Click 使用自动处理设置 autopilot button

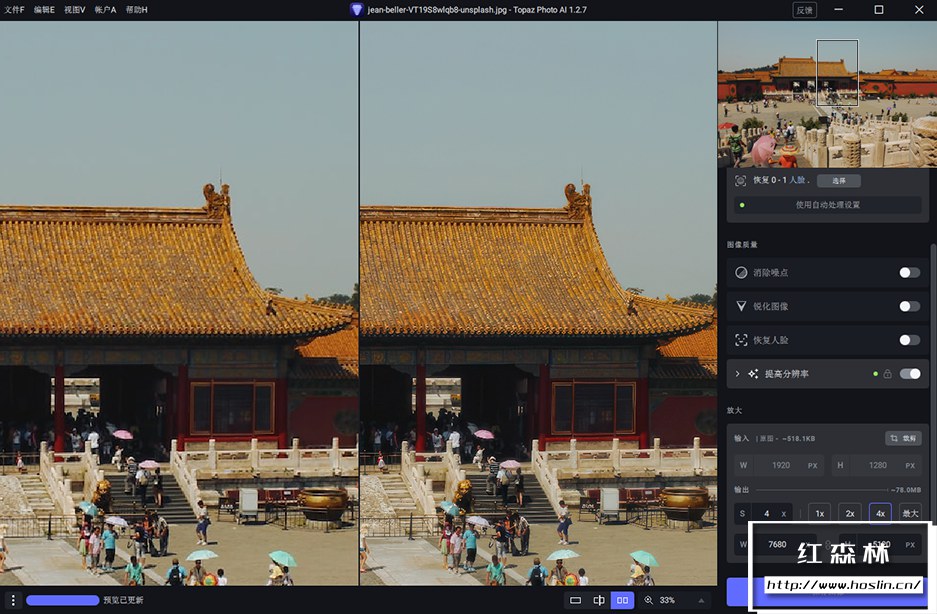pyautogui.click(x=828, y=205)
